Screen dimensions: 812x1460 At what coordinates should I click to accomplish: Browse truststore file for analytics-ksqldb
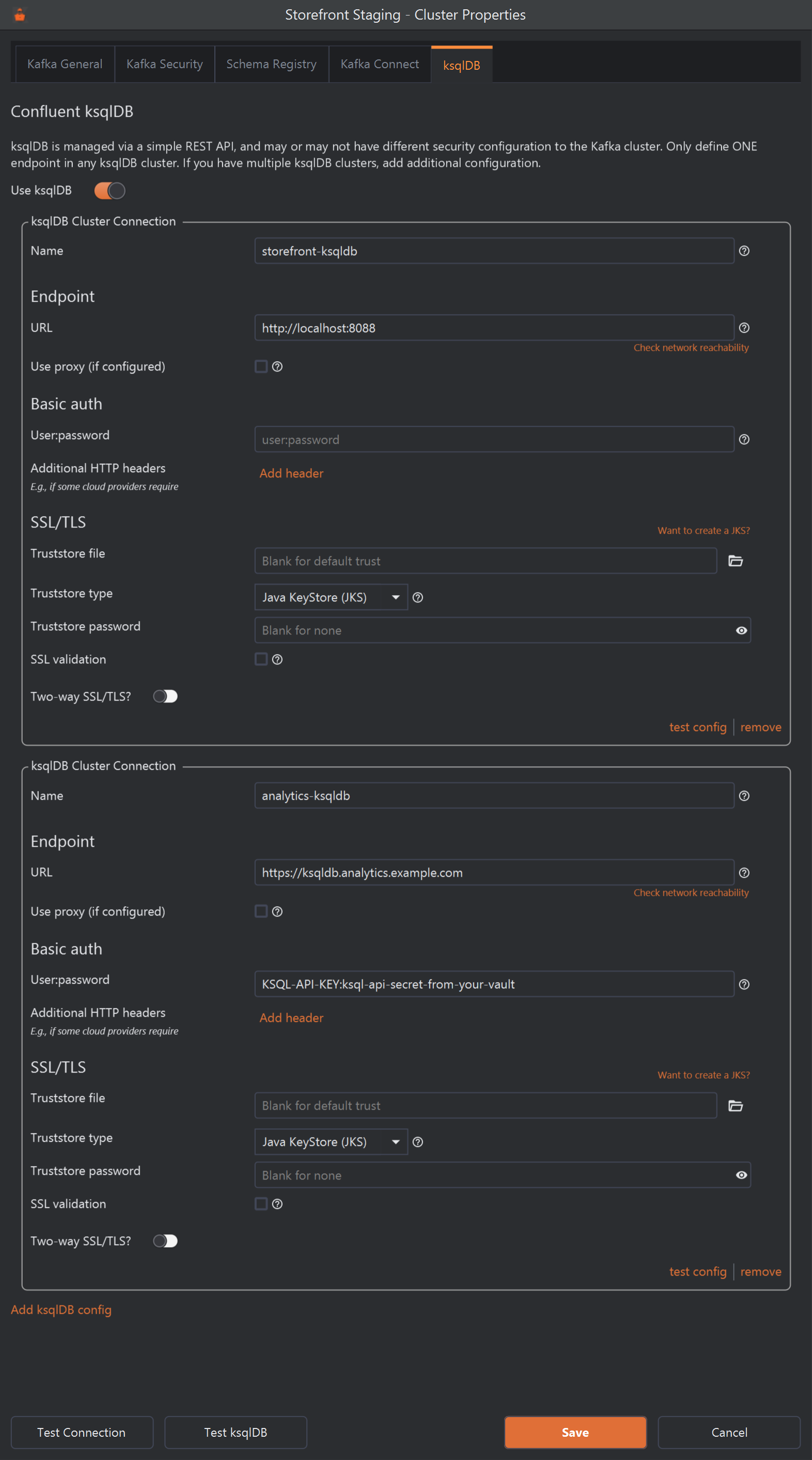(736, 1106)
